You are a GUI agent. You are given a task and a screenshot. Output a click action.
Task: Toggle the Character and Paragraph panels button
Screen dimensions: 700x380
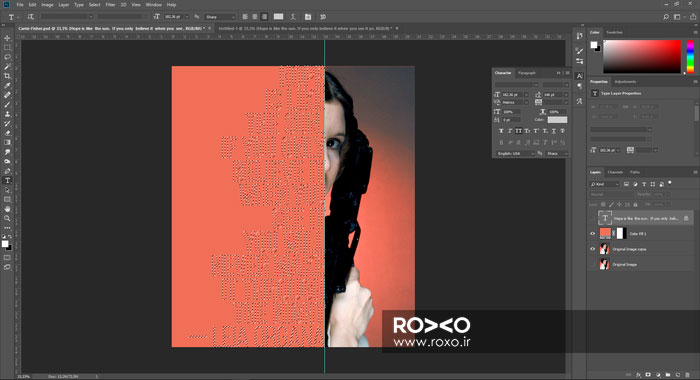point(308,17)
